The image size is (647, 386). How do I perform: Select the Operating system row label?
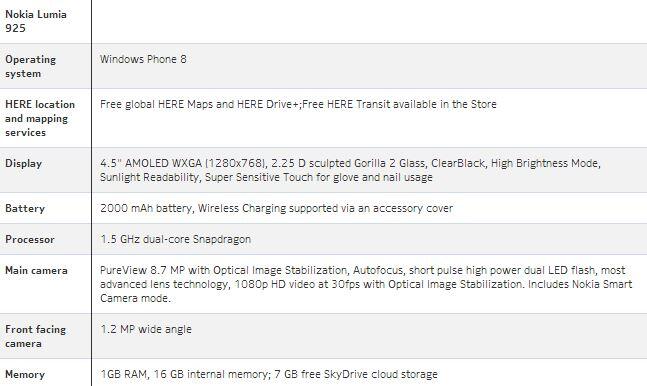(31, 66)
